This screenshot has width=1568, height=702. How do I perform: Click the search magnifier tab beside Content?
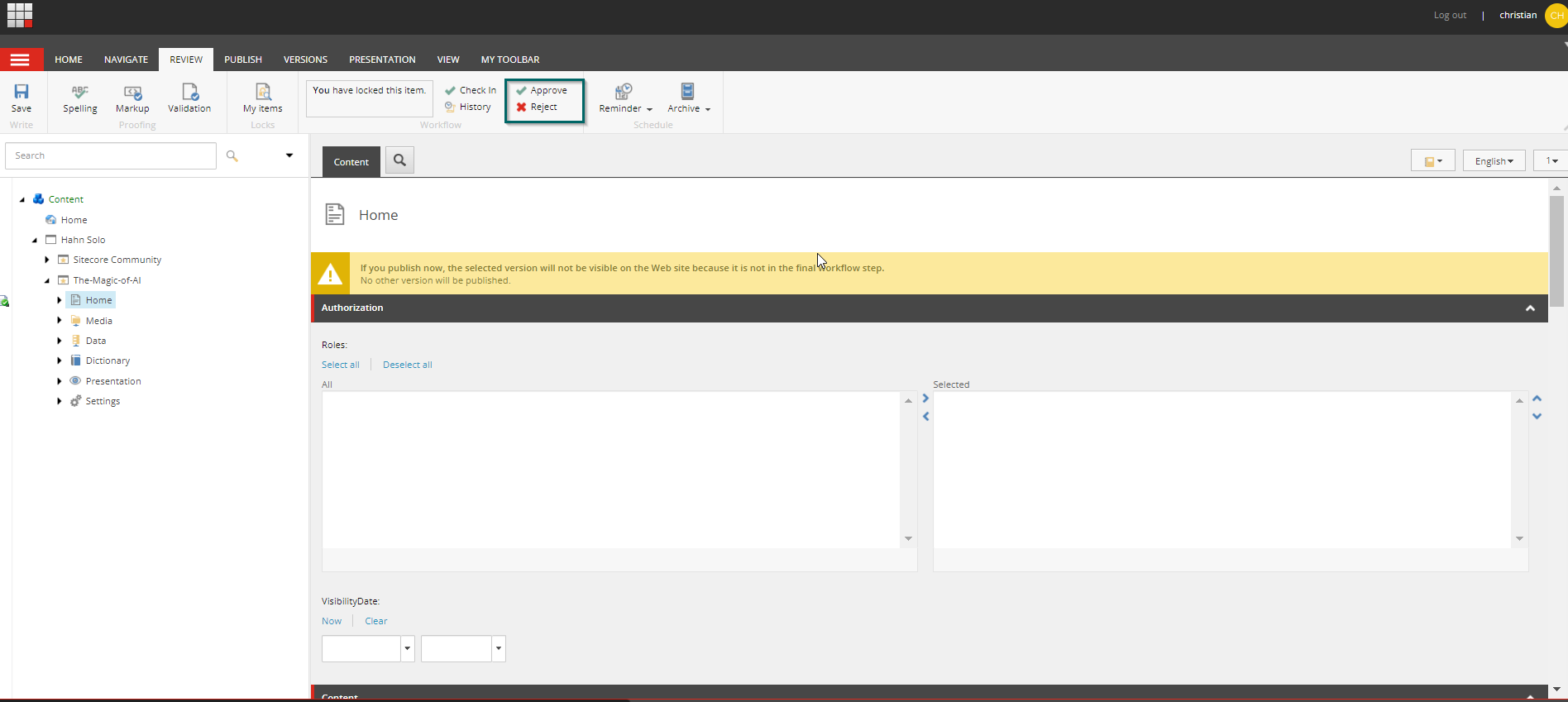tap(399, 160)
